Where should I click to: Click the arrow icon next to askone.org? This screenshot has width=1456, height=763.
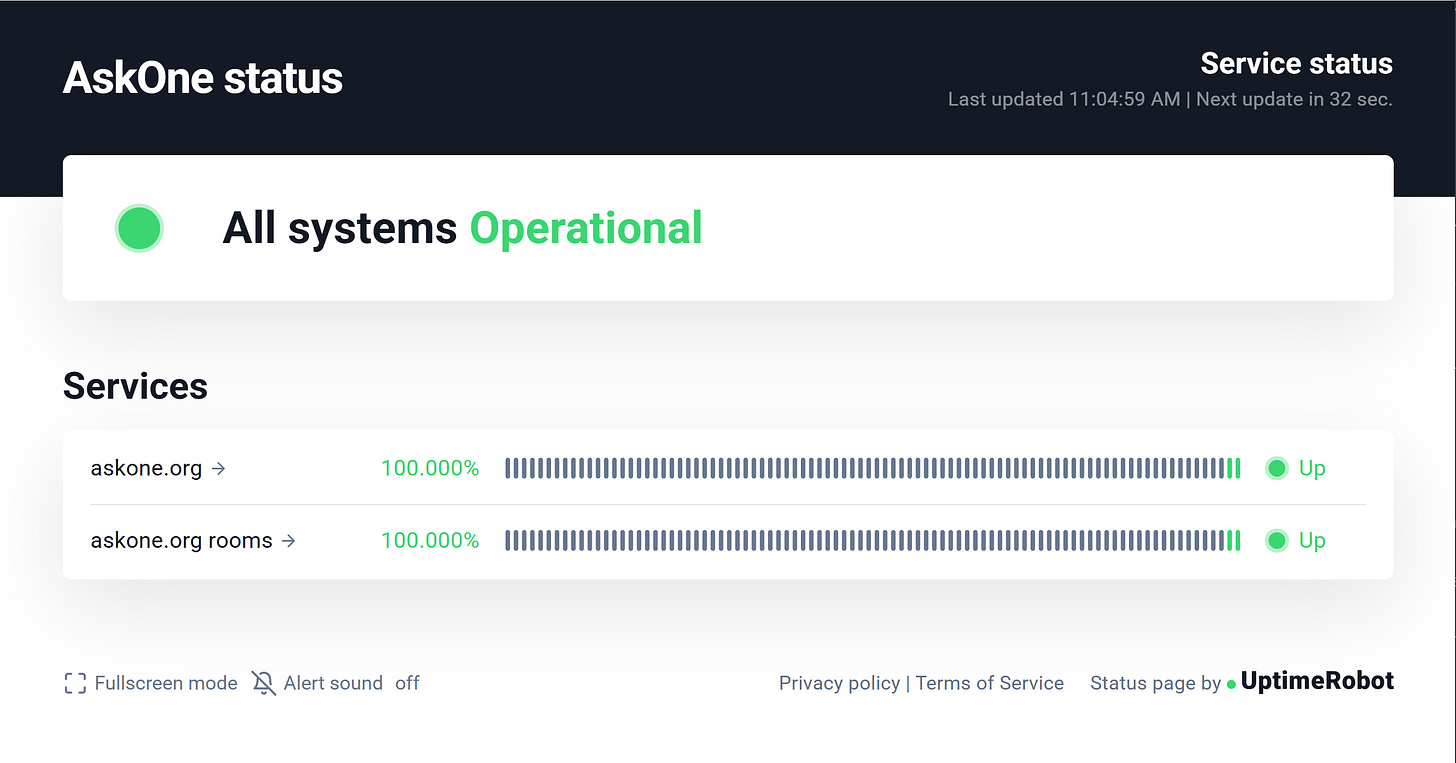[x=219, y=468]
